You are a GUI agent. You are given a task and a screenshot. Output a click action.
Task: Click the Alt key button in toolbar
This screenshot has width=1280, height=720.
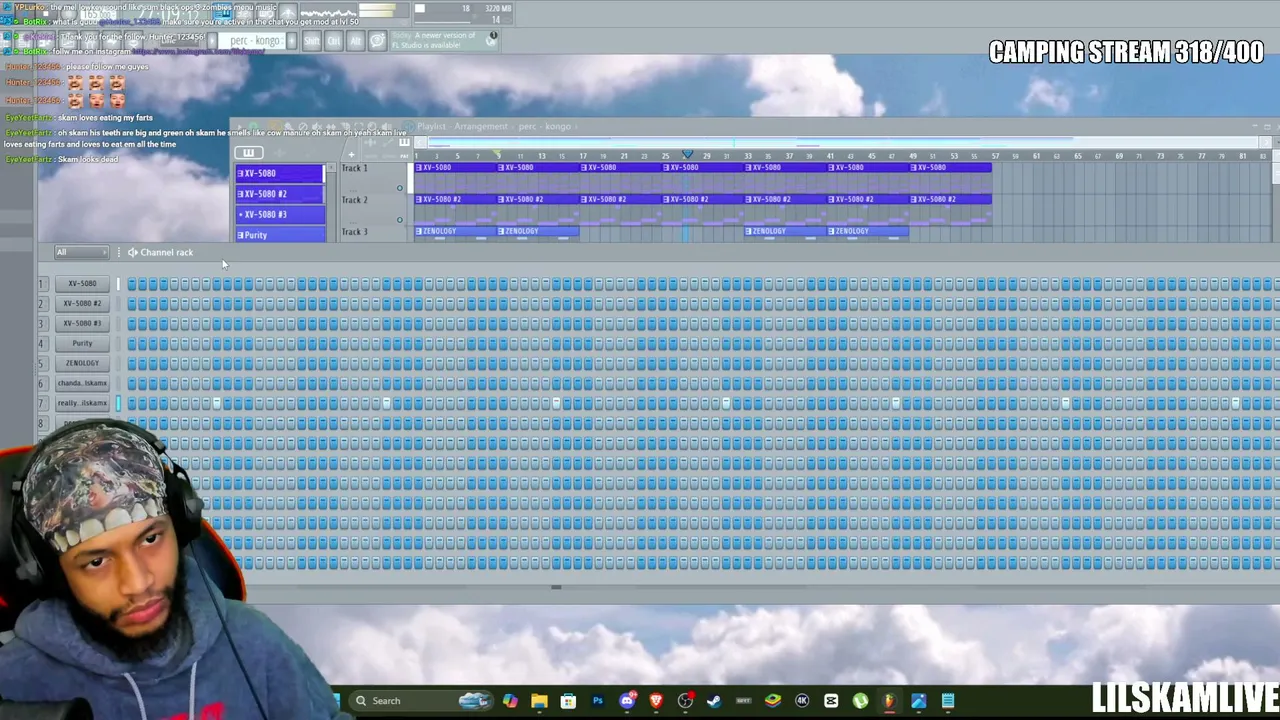[355, 41]
